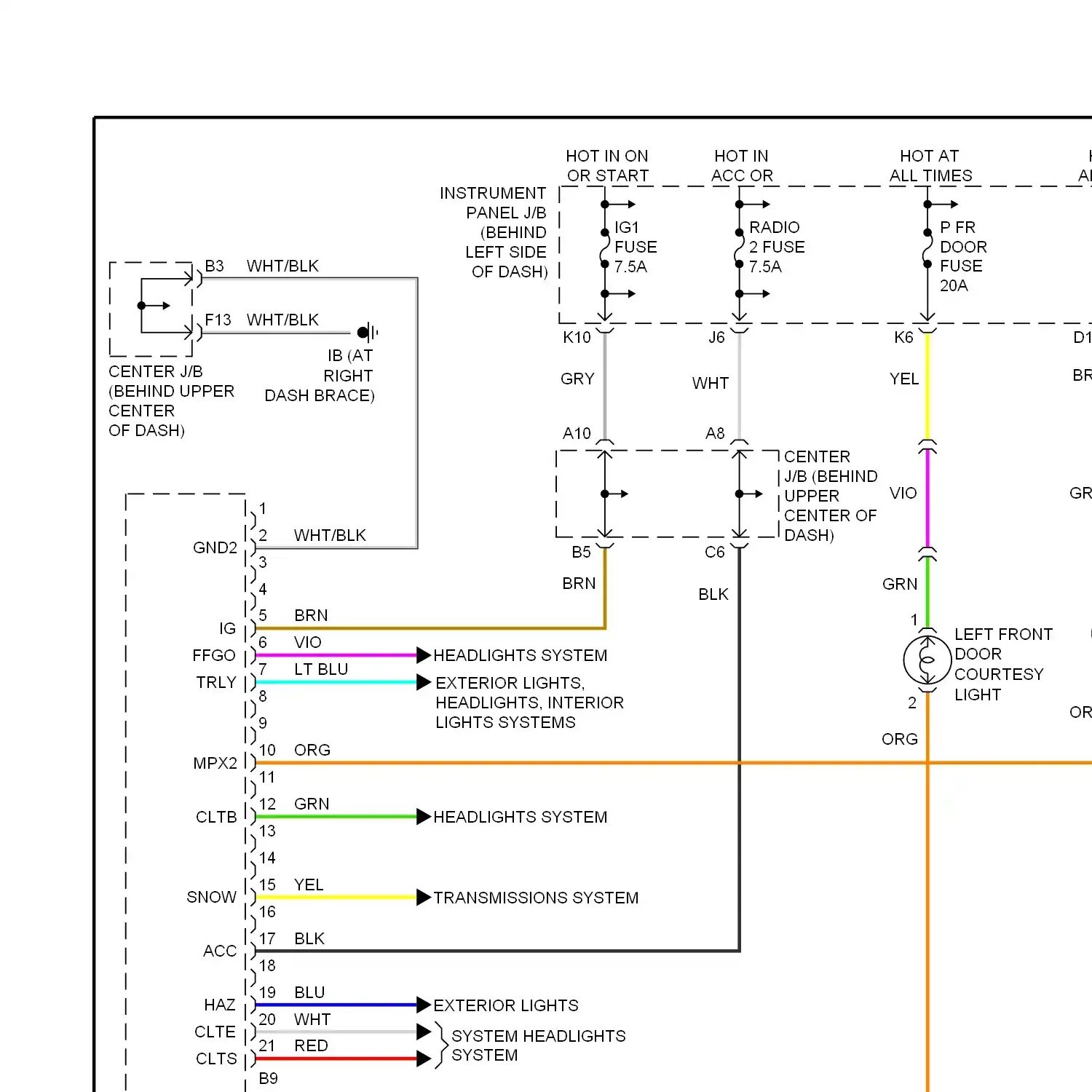Click the 'LEFT FRONT DOOR COURTESY LIGHT' label
This screenshot has height=1092, width=1092.
[1003, 664]
